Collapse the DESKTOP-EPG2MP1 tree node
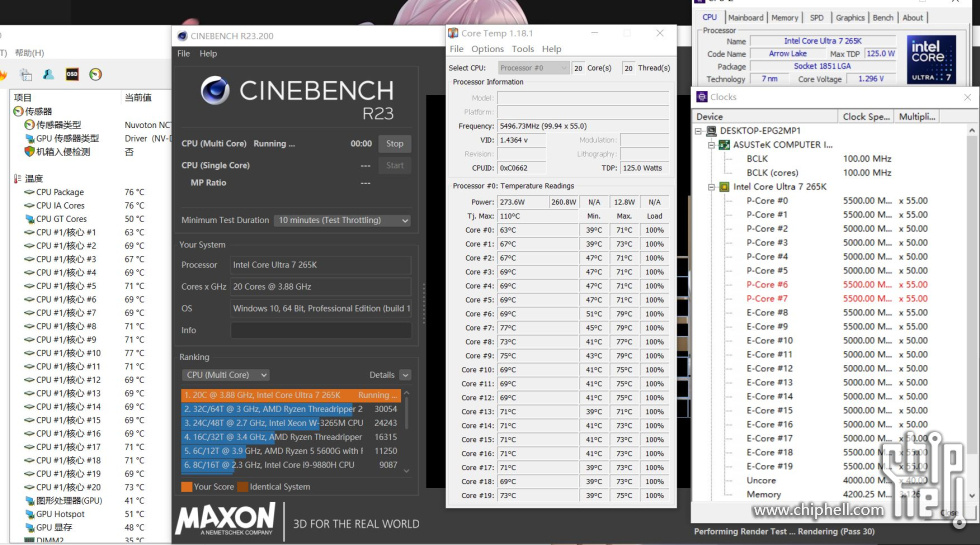 click(698, 131)
